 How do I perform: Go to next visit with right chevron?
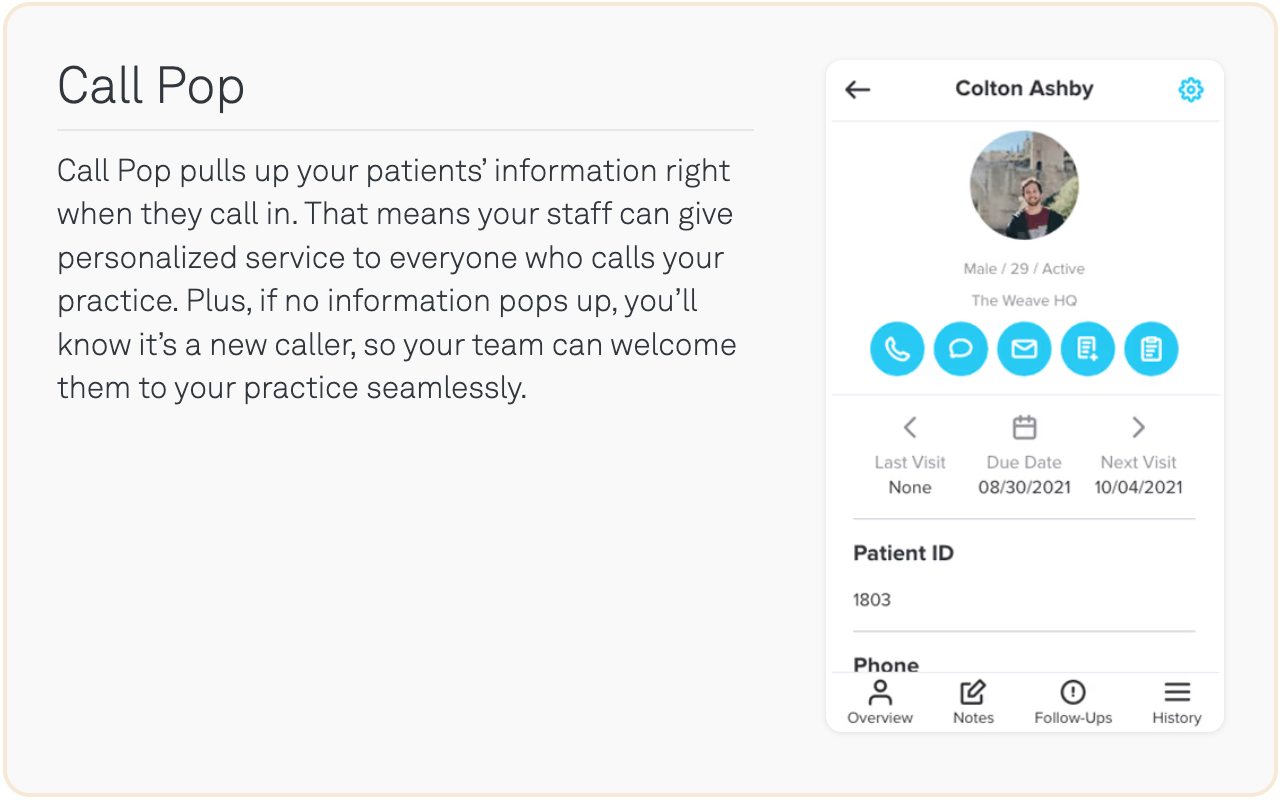1138,428
